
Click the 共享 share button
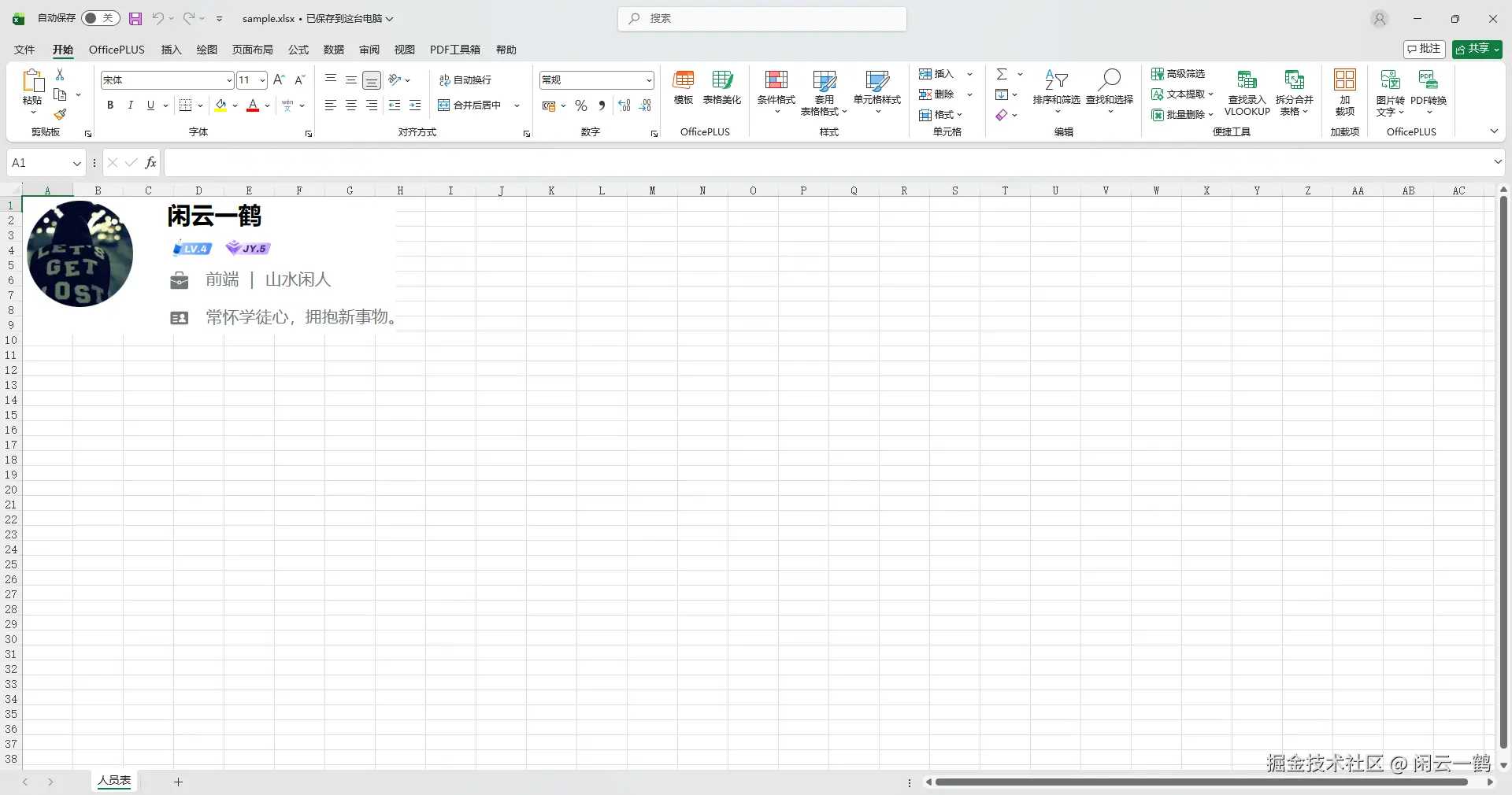coord(1477,49)
